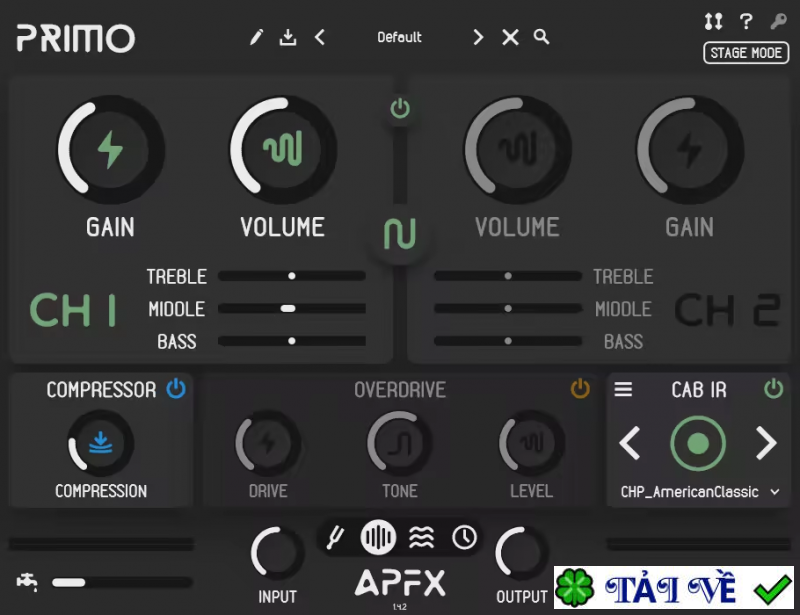The image size is (800, 615).
Task: Click the noise gate faucet icon
Action: pyautogui.click(x=27, y=582)
